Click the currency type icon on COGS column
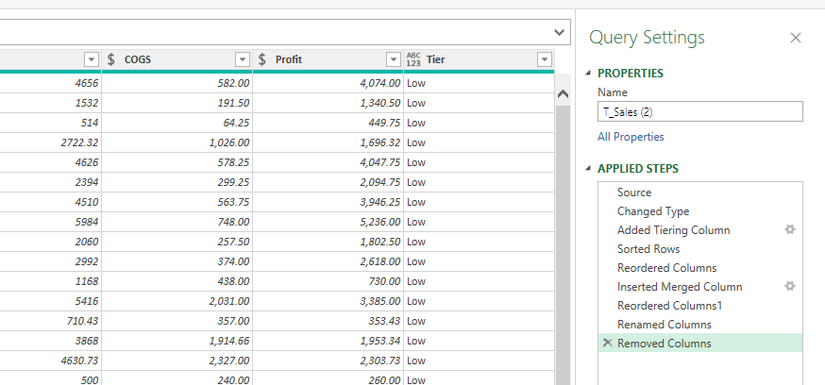The width and height of the screenshot is (825, 385). 111,59
